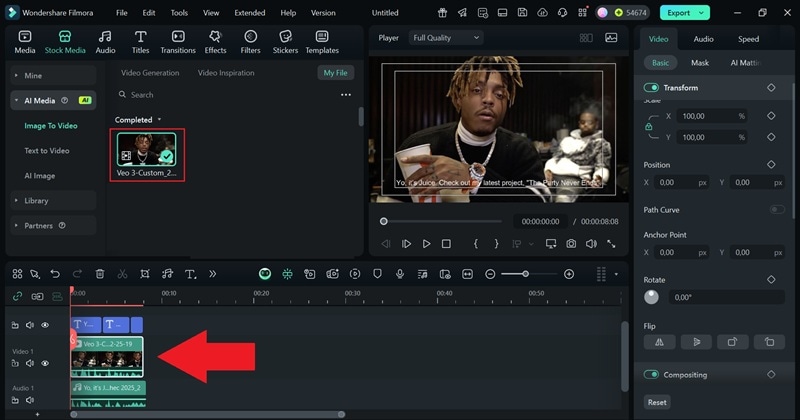This screenshot has height=420, width=800.
Task: Open the Templates panel
Action: (x=322, y=42)
